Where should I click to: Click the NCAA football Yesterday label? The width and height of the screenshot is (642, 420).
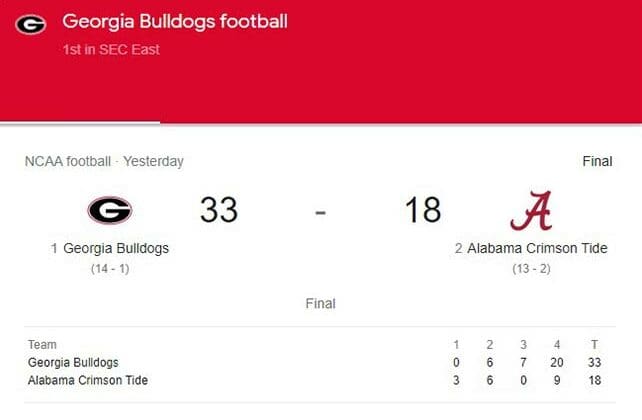pyautogui.click(x=104, y=161)
